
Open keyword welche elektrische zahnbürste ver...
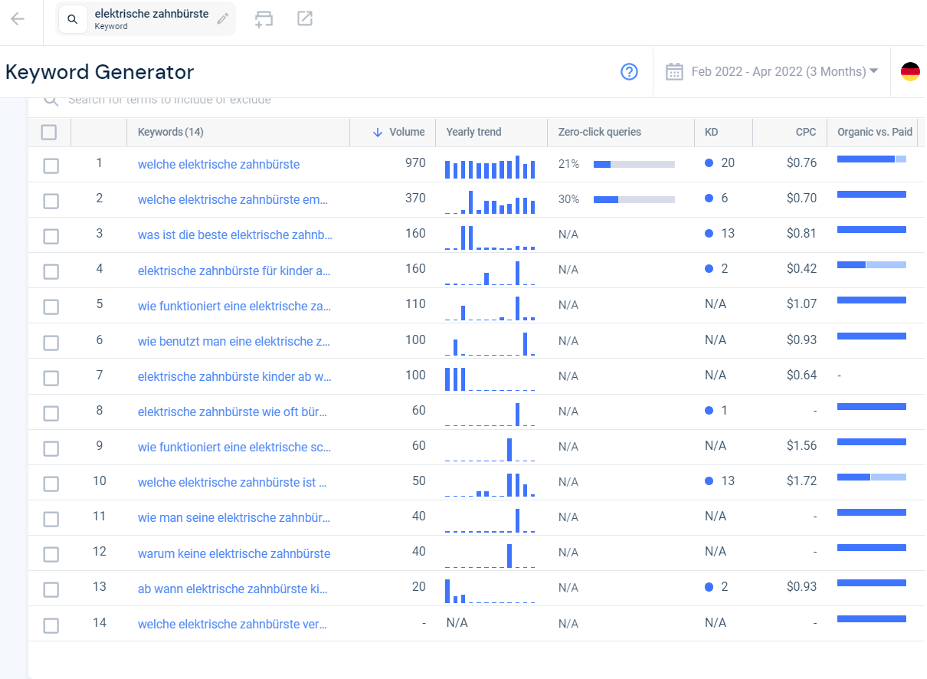[232, 625]
